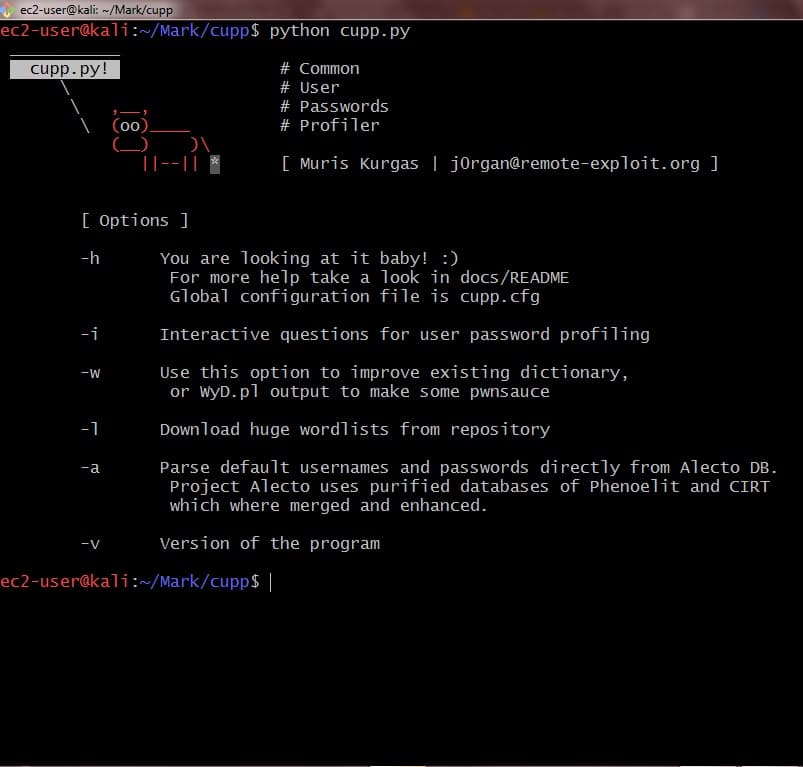Click 'Use this option to improve existing dictionary,'

(394, 373)
